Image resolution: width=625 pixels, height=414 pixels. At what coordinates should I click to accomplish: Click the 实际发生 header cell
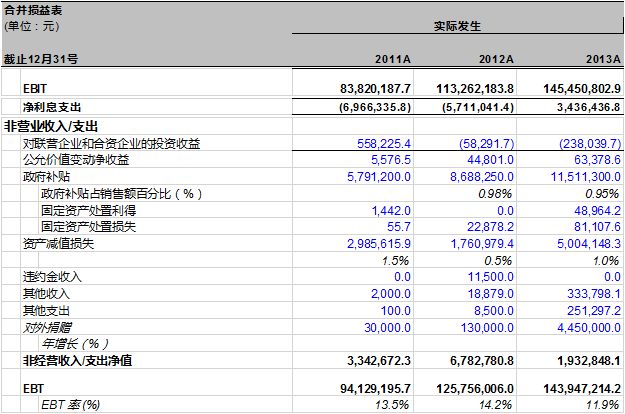[458, 25]
